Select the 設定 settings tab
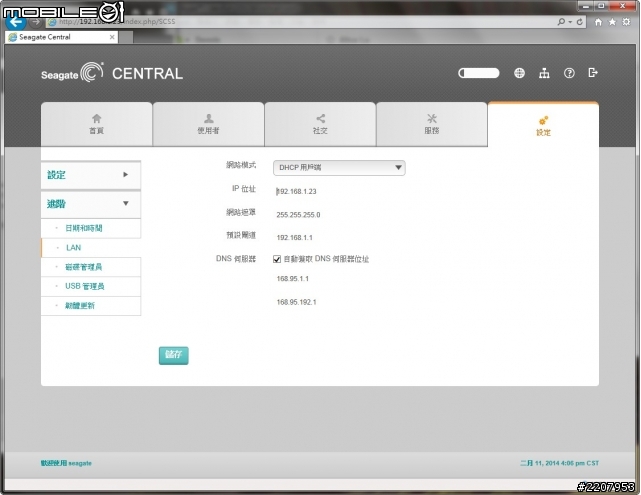Viewport: 641px width, 495px height. (543, 125)
